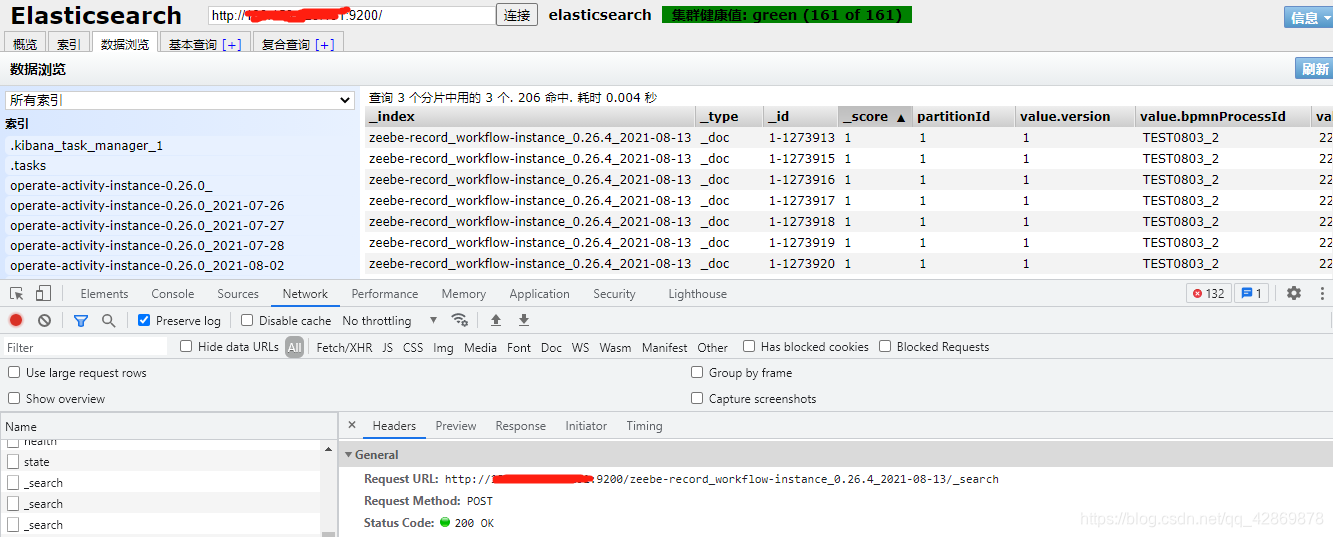Open DevTools settings gear
Viewport: 1333px width, 537px height.
coord(1294,293)
